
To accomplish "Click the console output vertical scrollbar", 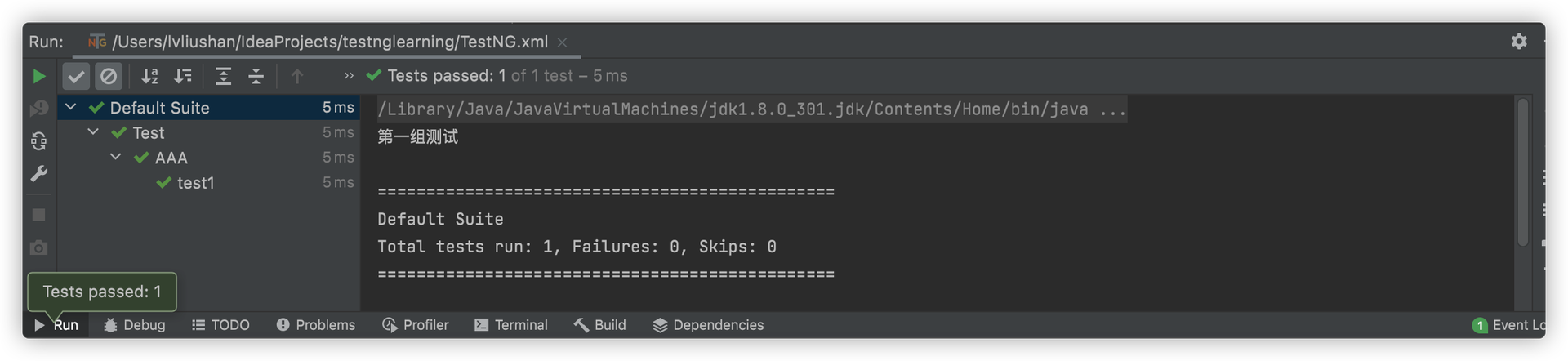I will click(1522, 172).
